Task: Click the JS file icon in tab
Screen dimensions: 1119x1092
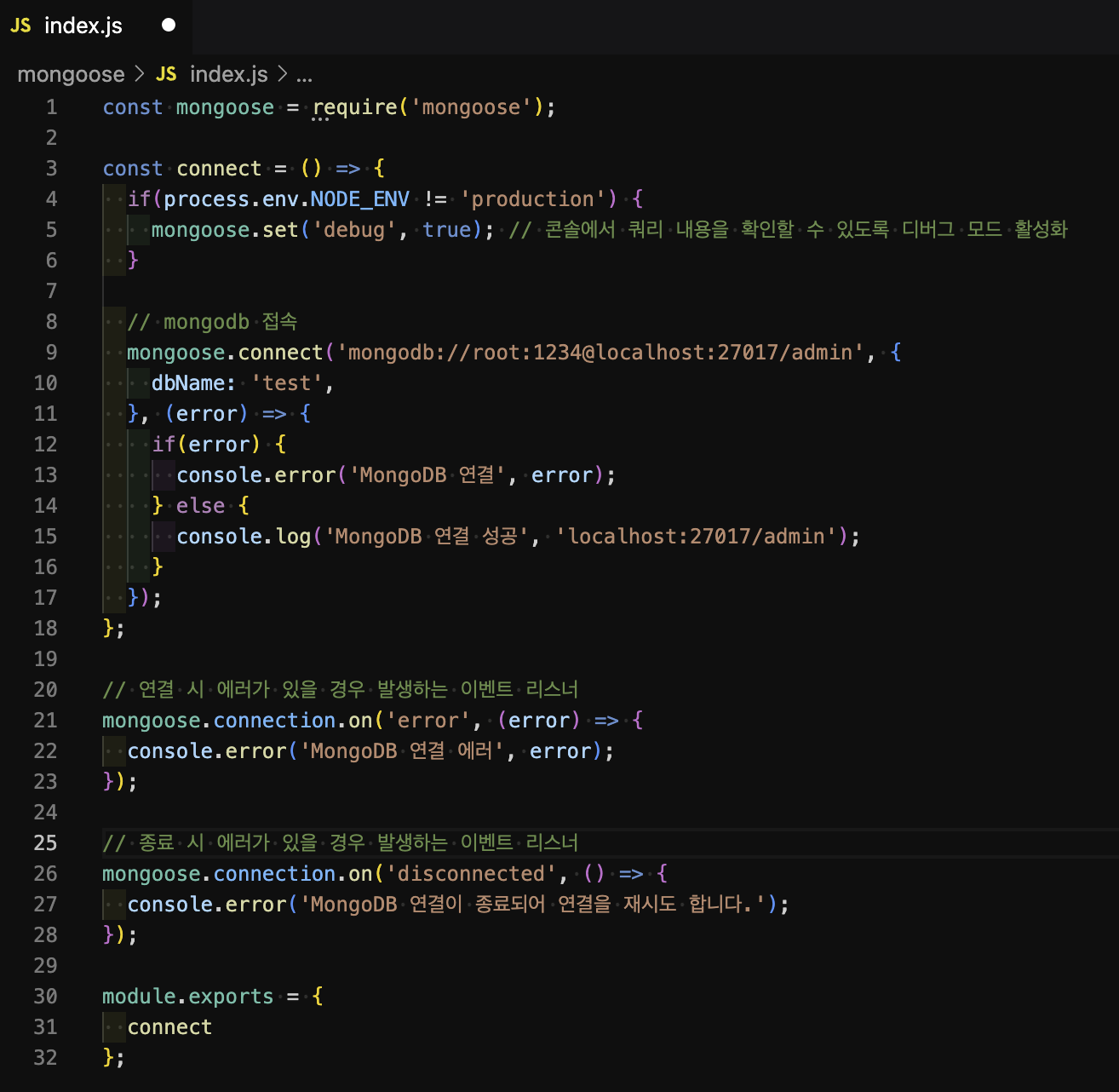Action: coord(20,26)
